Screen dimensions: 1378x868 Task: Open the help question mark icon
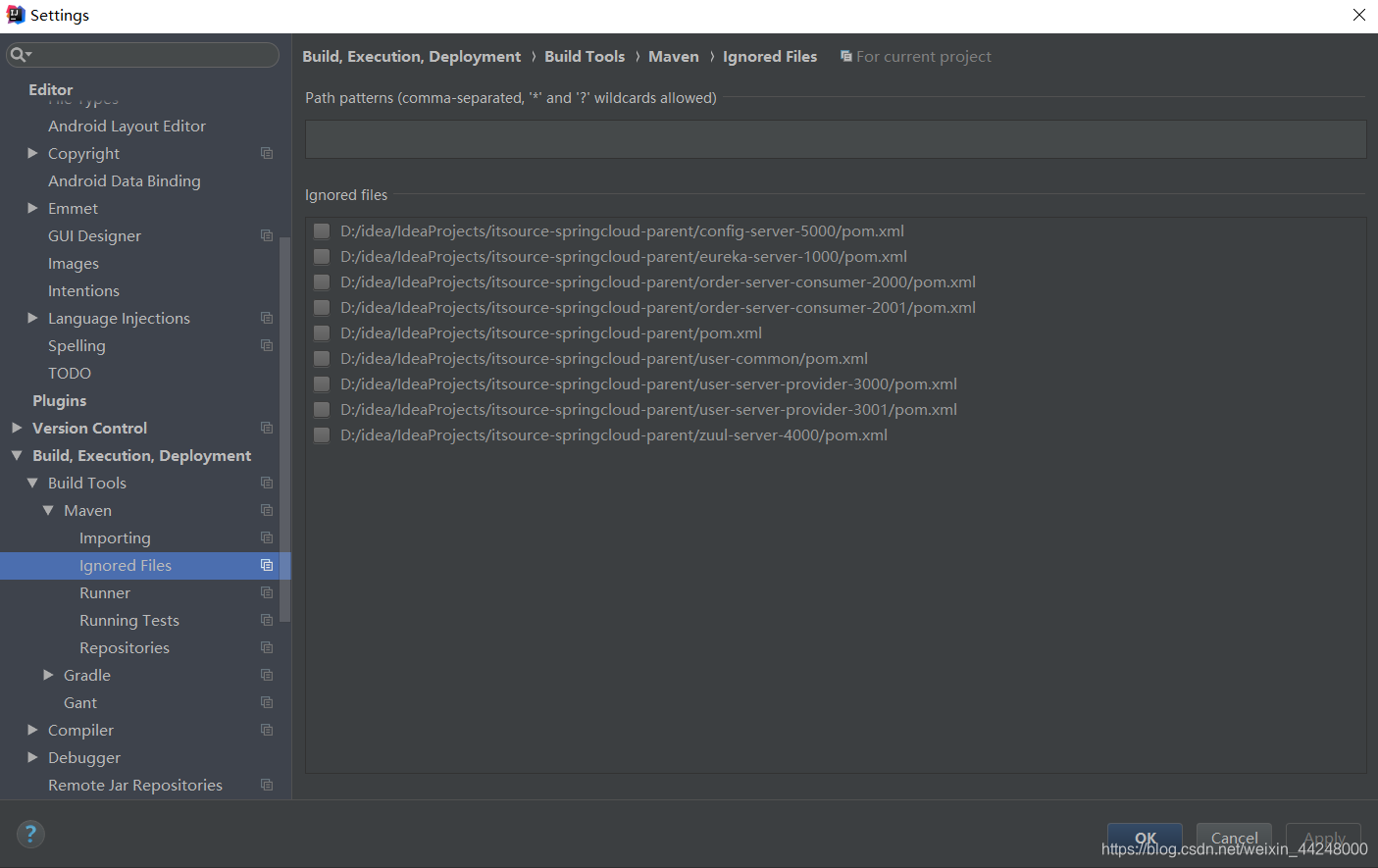pyautogui.click(x=30, y=834)
